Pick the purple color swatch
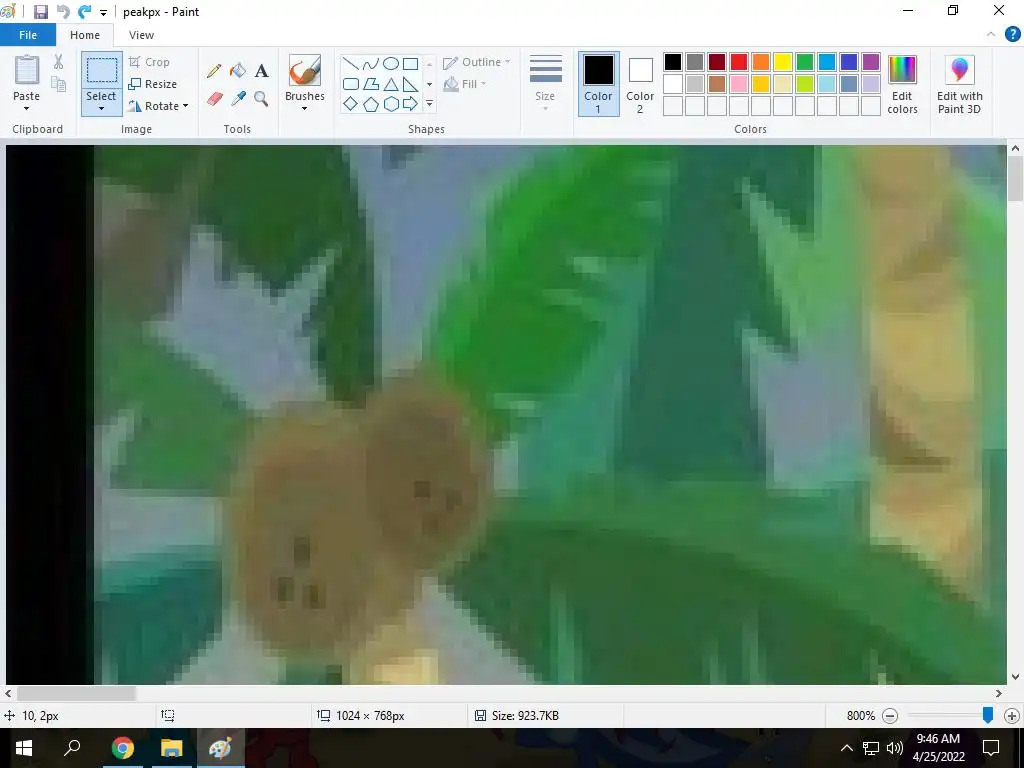The height and width of the screenshot is (768, 1024). click(x=871, y=62)
